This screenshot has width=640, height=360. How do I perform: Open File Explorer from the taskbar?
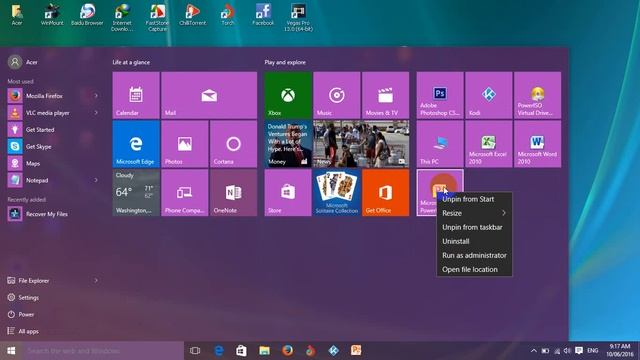click(264, 351)
